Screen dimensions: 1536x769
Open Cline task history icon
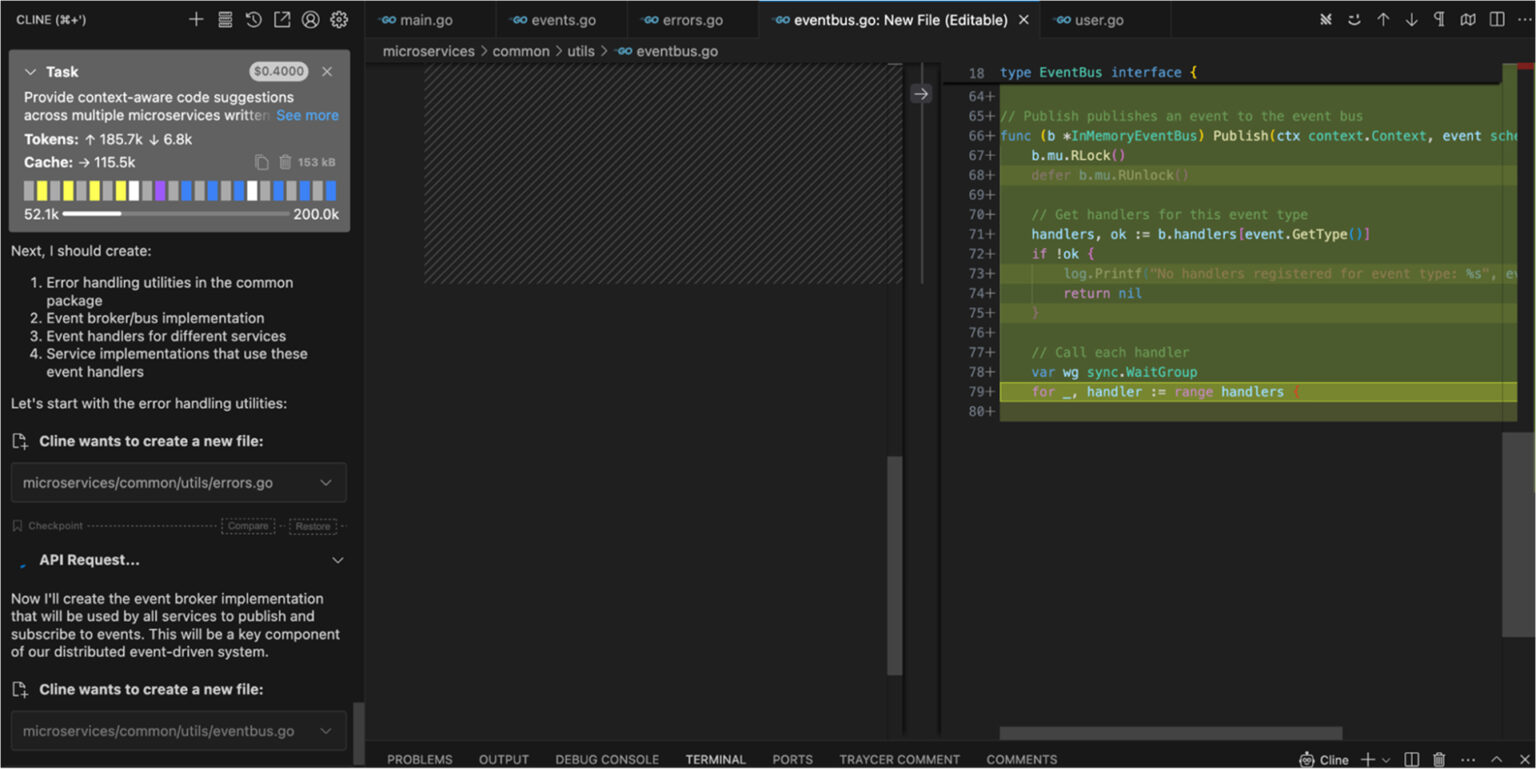(x=254, y=20)
